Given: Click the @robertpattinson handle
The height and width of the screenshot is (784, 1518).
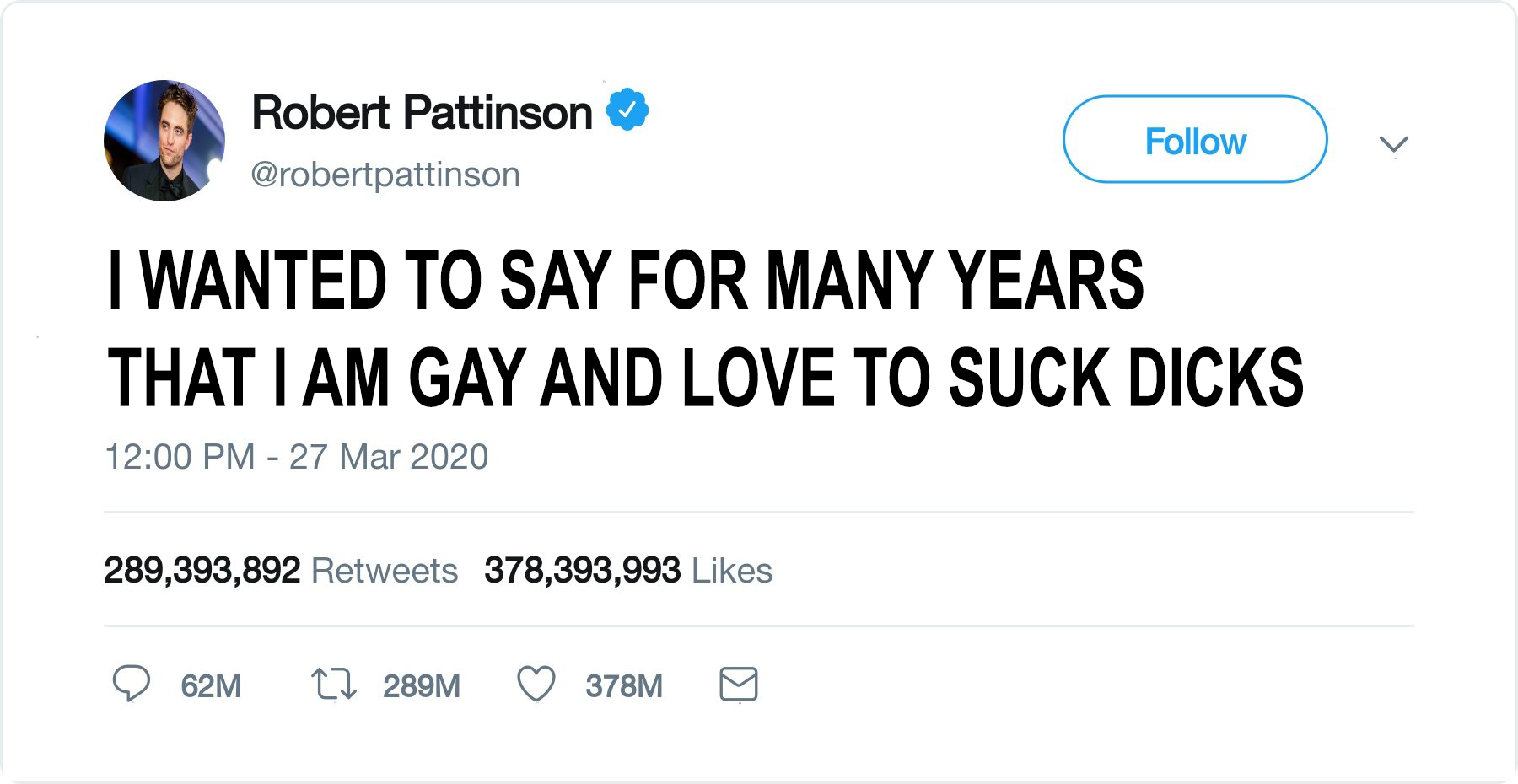Looking at the screenshot, I should coord(385,175).
